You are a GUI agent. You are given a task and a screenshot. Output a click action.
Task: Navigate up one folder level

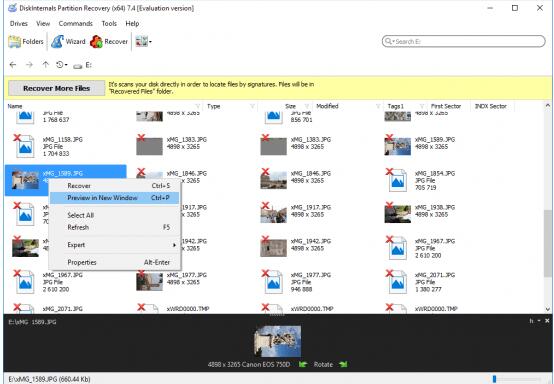[x=46, y=65]
